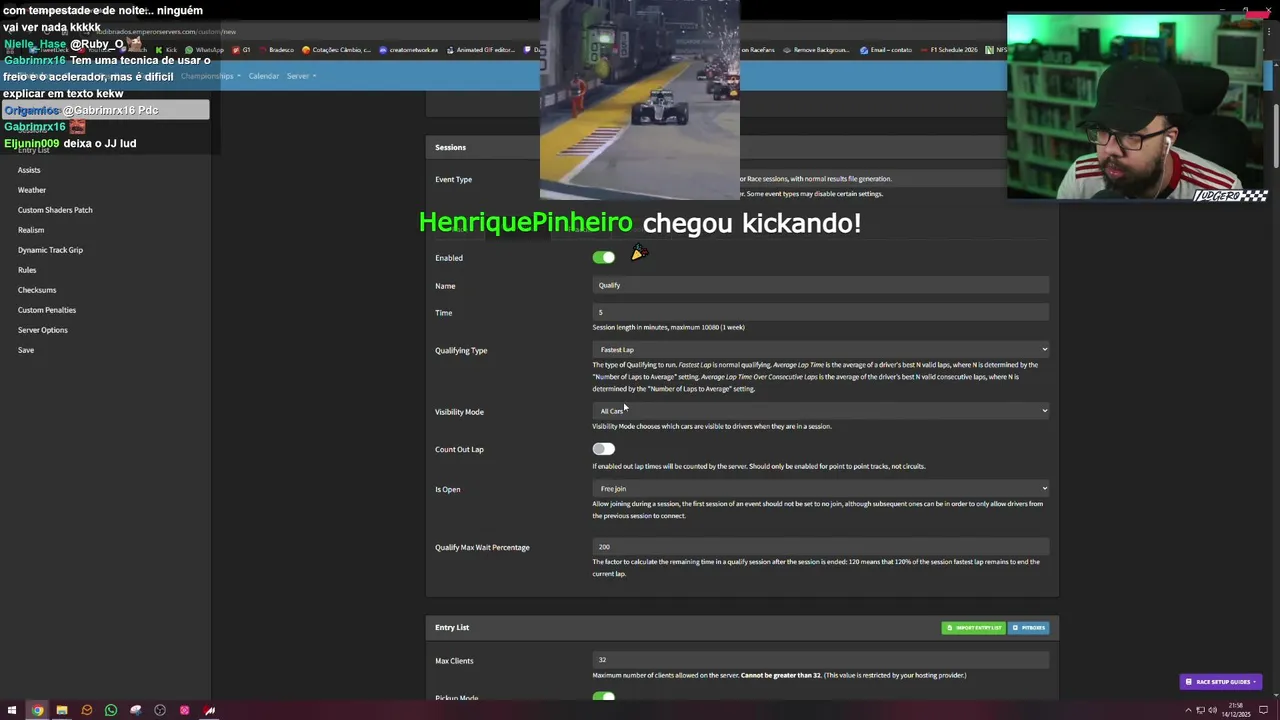The image size is (1280, 720).
Task: Open the Calendar navbar item
Action: (x=264, y=76)
